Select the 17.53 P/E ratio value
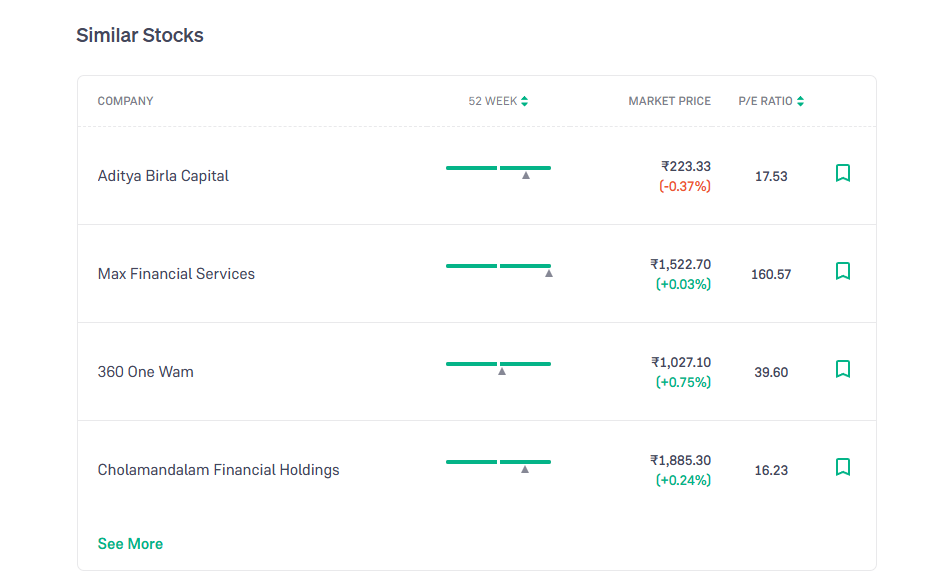 tap(771, 176)
